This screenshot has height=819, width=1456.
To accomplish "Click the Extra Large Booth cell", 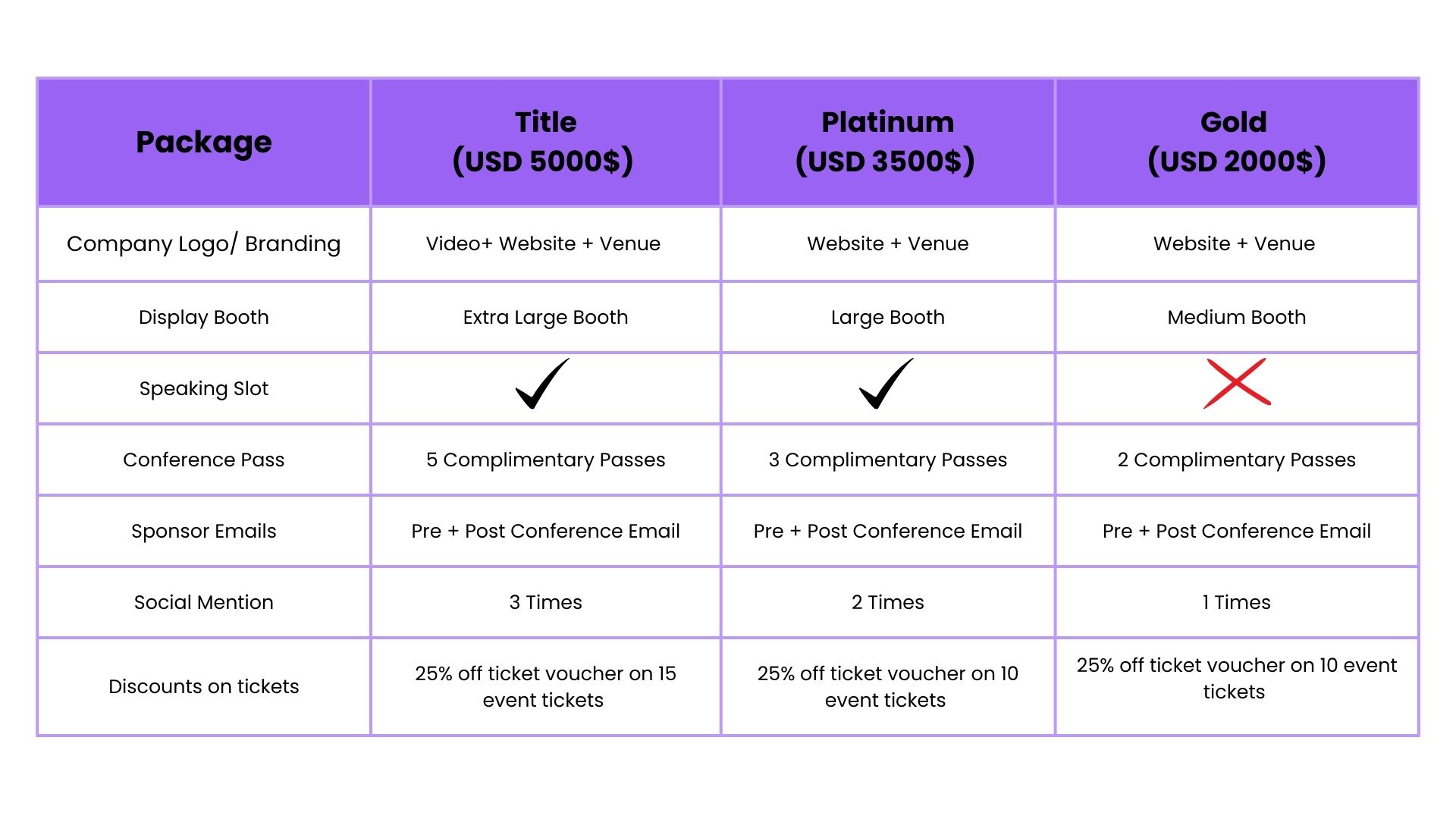I will tap(545, 317).
